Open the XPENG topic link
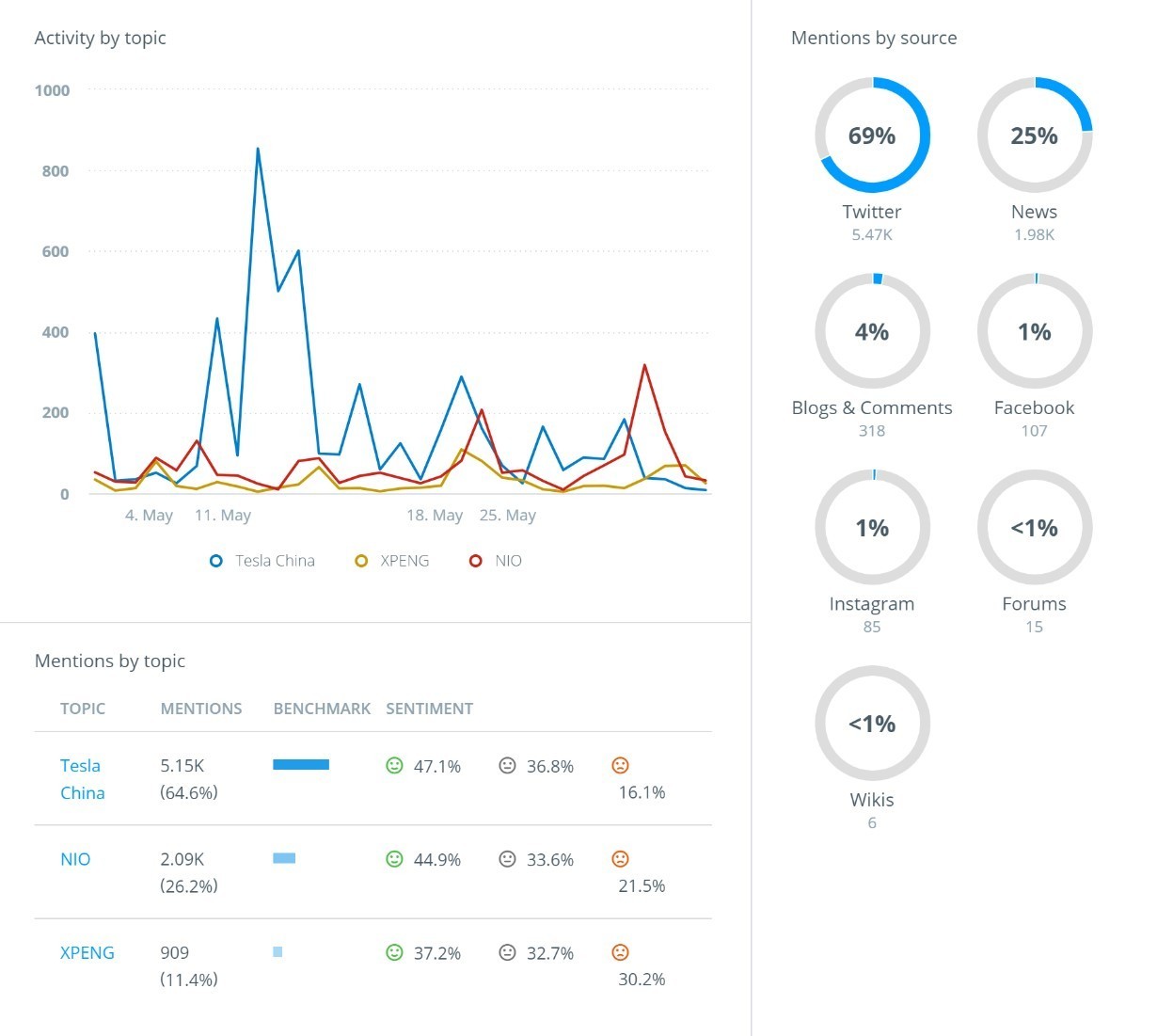The height and width of the screenshot is (1036, 1157). (x=87, y=952)
